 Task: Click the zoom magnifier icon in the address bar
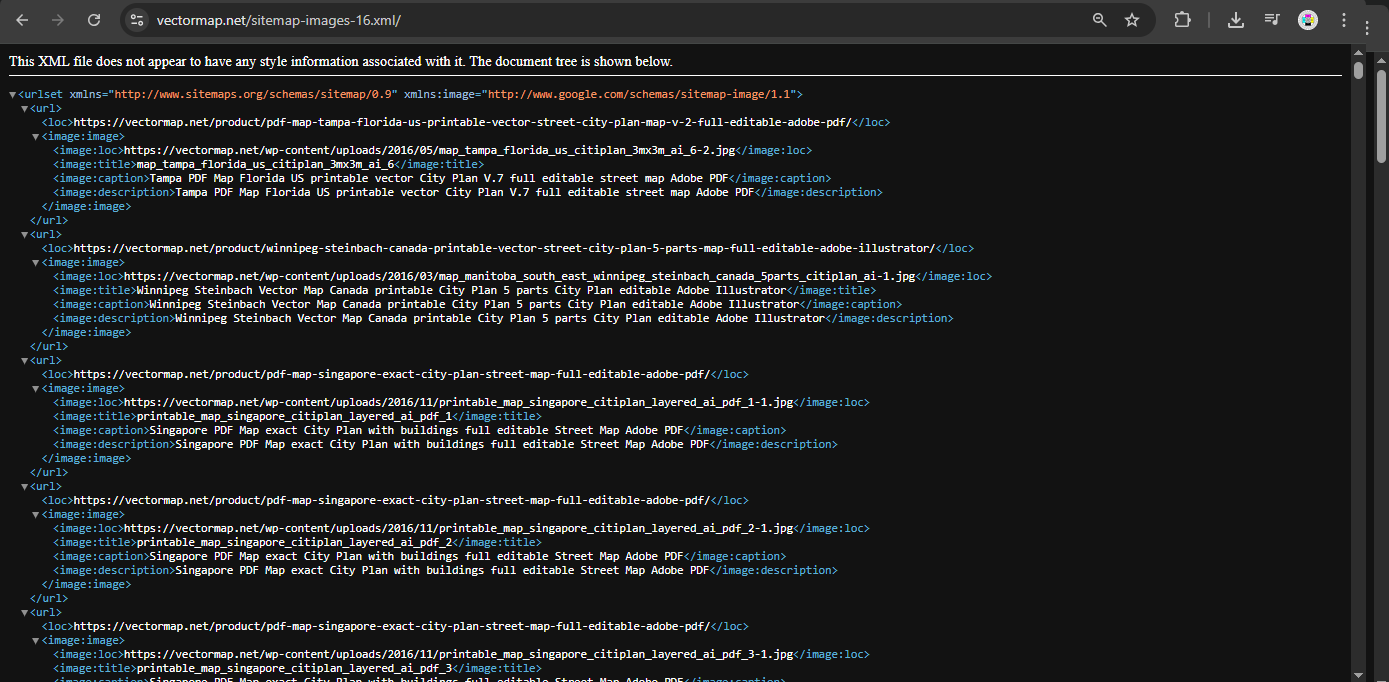coord(1099,19)
